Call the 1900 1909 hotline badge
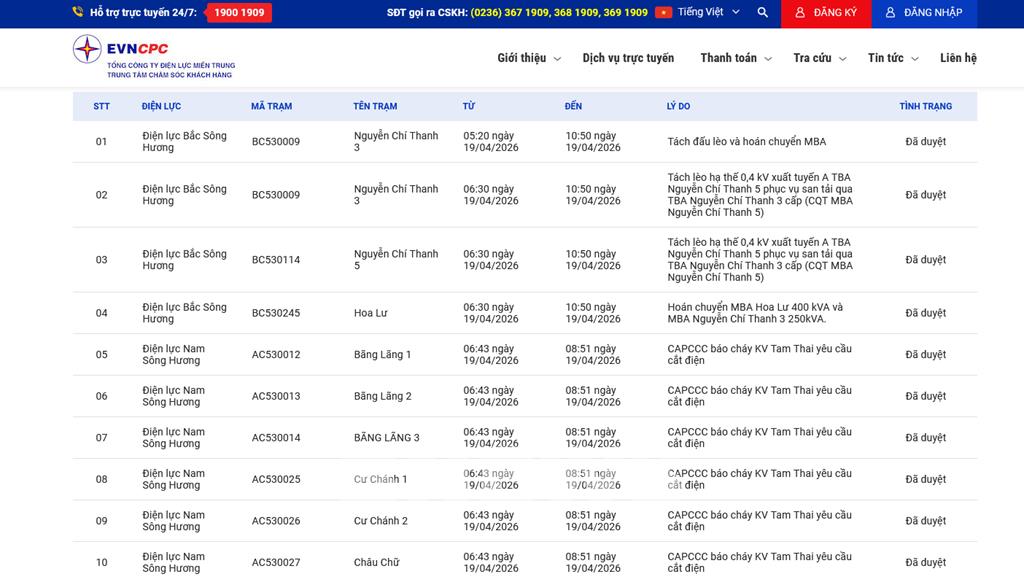 click(x=239, y=13)
